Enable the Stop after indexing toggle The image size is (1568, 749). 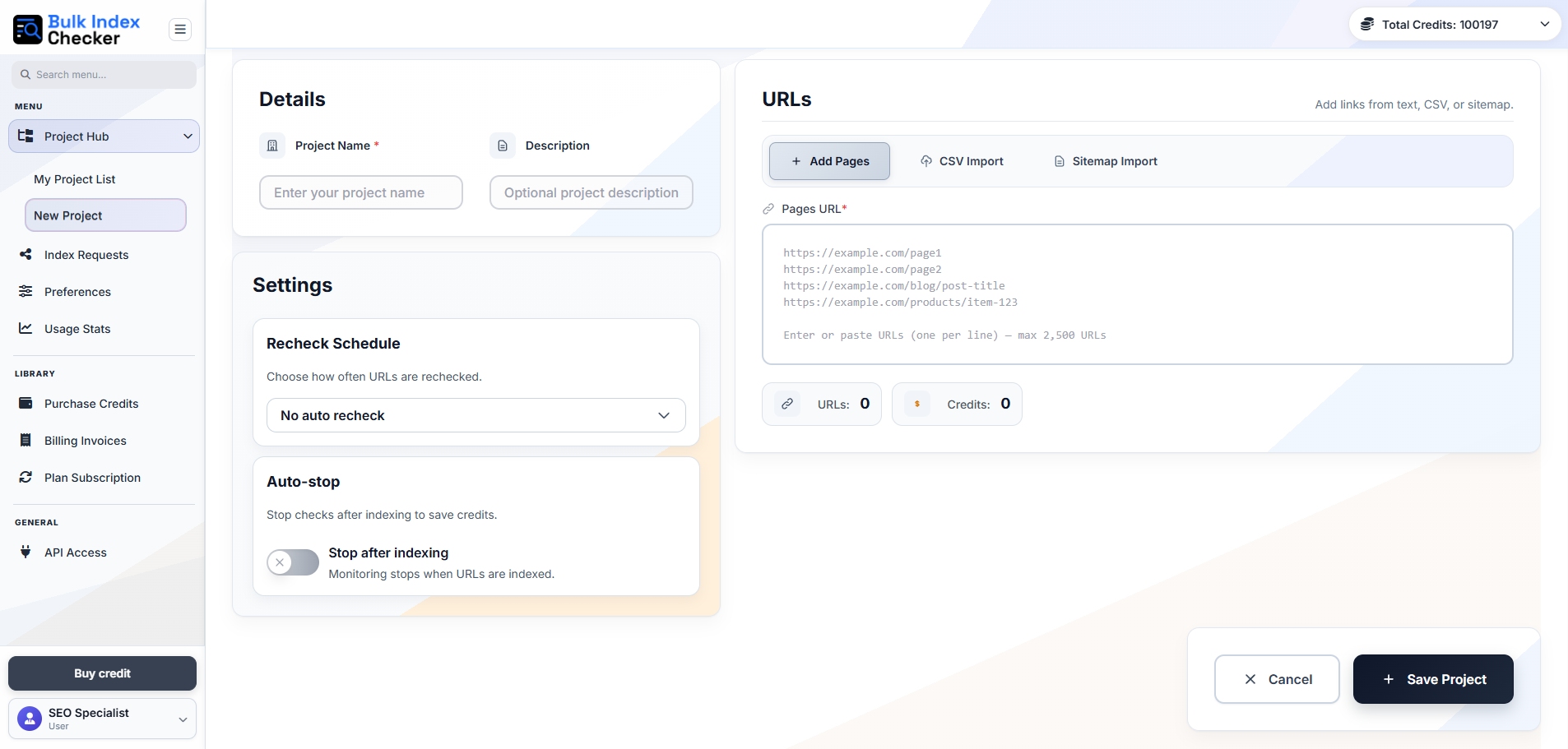(x=293, y=562)
